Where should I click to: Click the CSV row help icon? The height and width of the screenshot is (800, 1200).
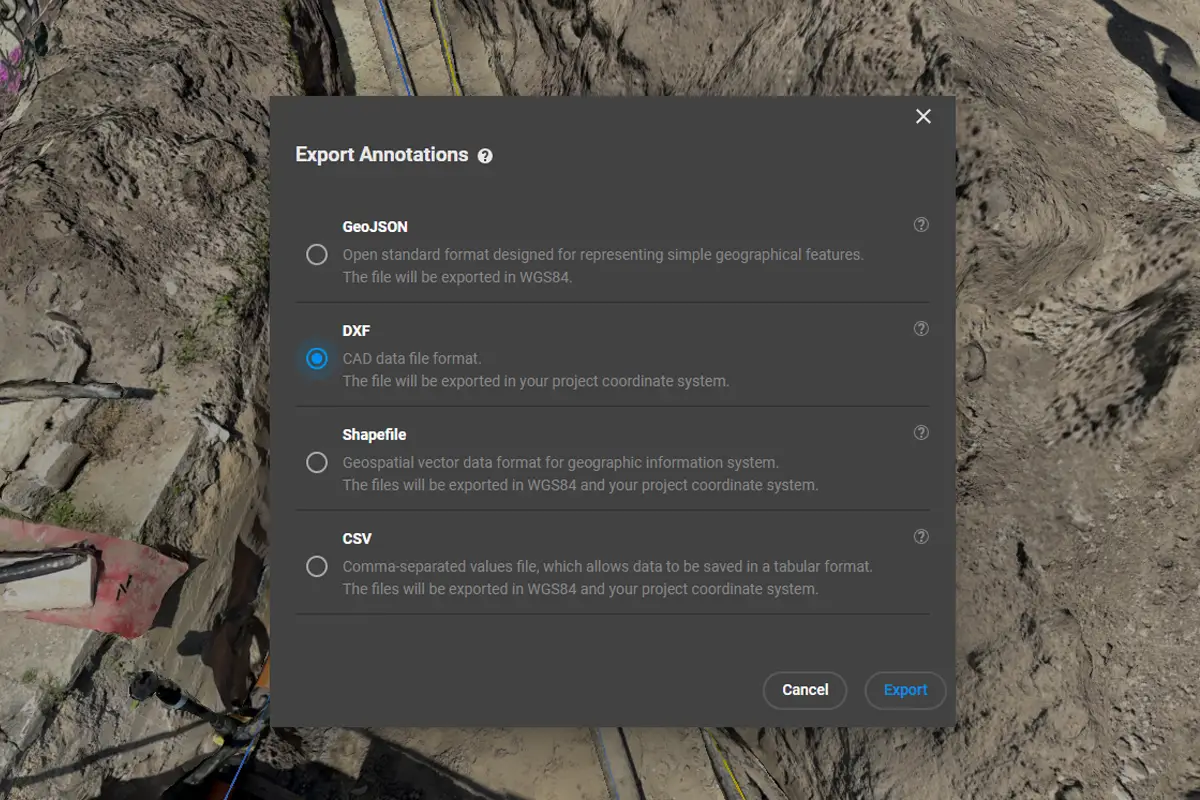tap(921, 537)
